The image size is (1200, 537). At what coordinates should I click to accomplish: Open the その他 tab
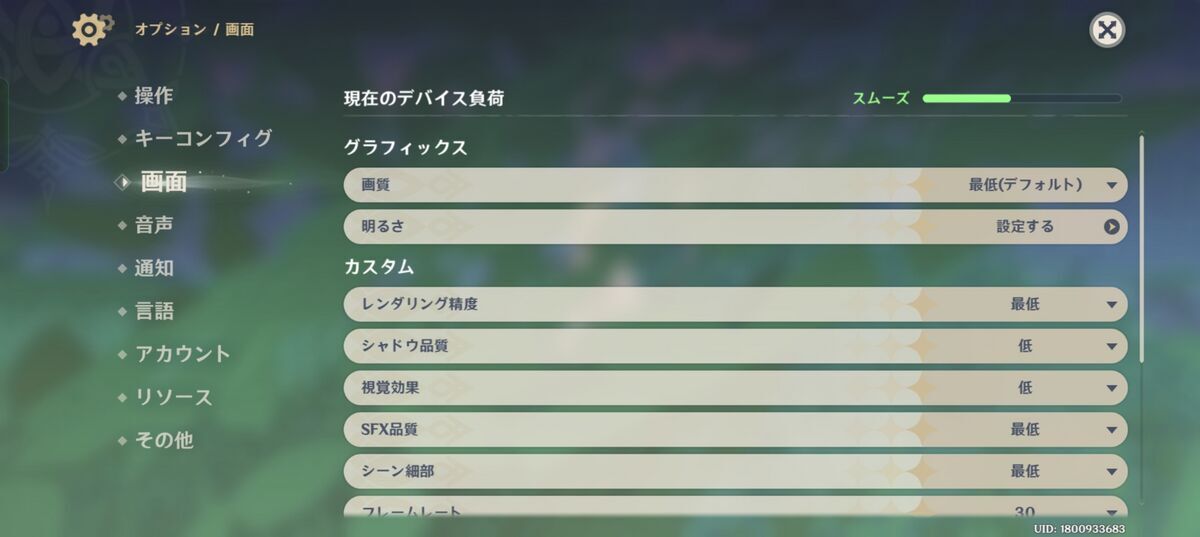point(164,440)
